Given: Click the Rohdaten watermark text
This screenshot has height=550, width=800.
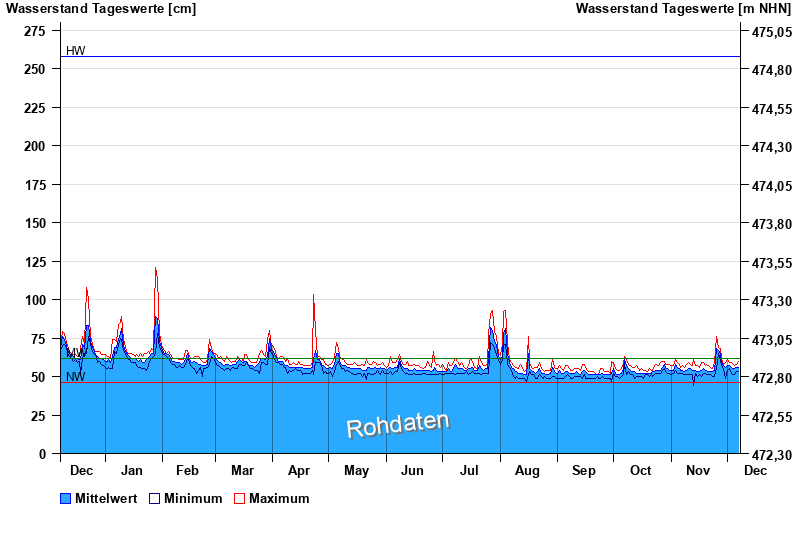Looking at the screenshot, I should tap(398, 425).
